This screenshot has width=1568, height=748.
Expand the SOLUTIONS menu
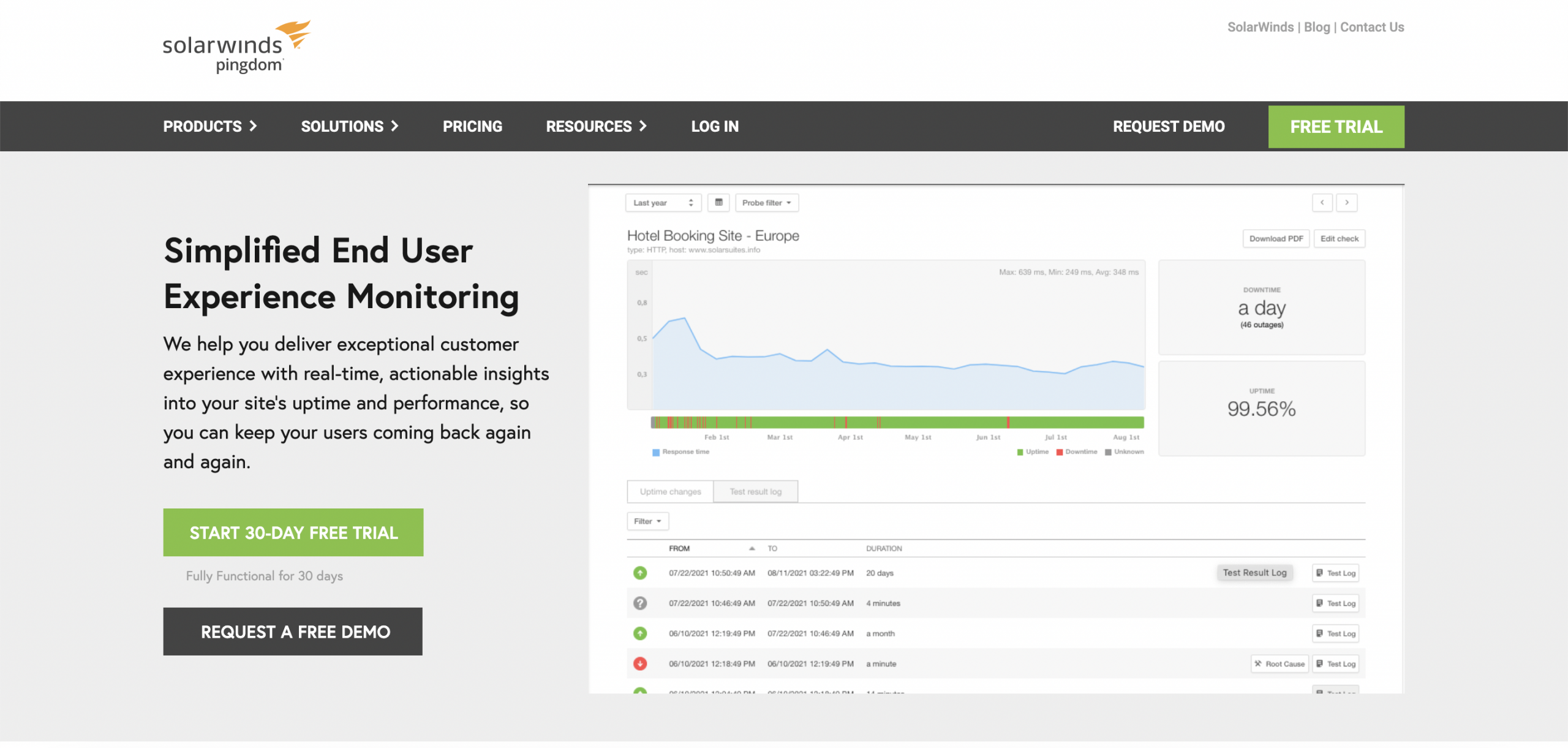click(350, 126)
